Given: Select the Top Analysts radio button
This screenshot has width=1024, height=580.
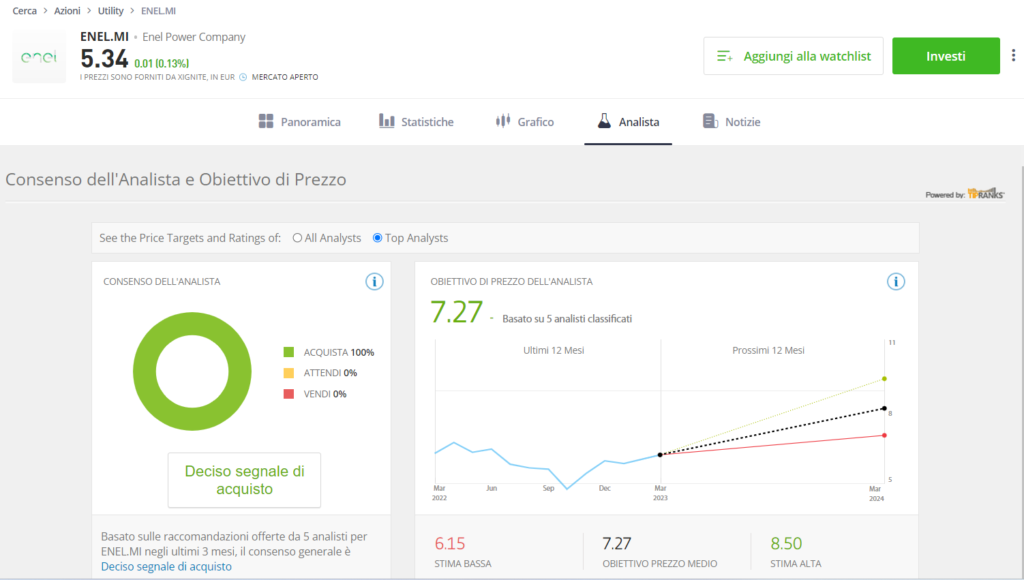Looking at the screenshot, I should pos(377,238).
